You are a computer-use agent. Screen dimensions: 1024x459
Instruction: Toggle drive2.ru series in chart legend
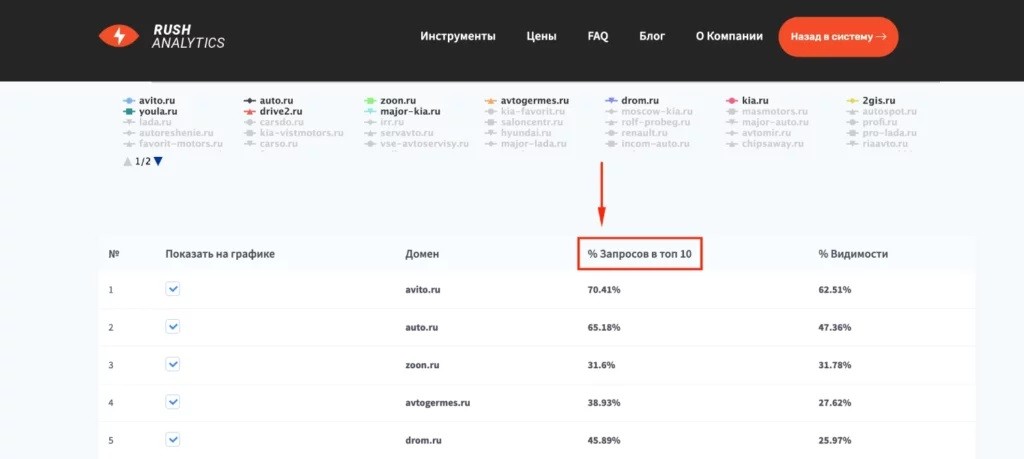coord(273,112)
